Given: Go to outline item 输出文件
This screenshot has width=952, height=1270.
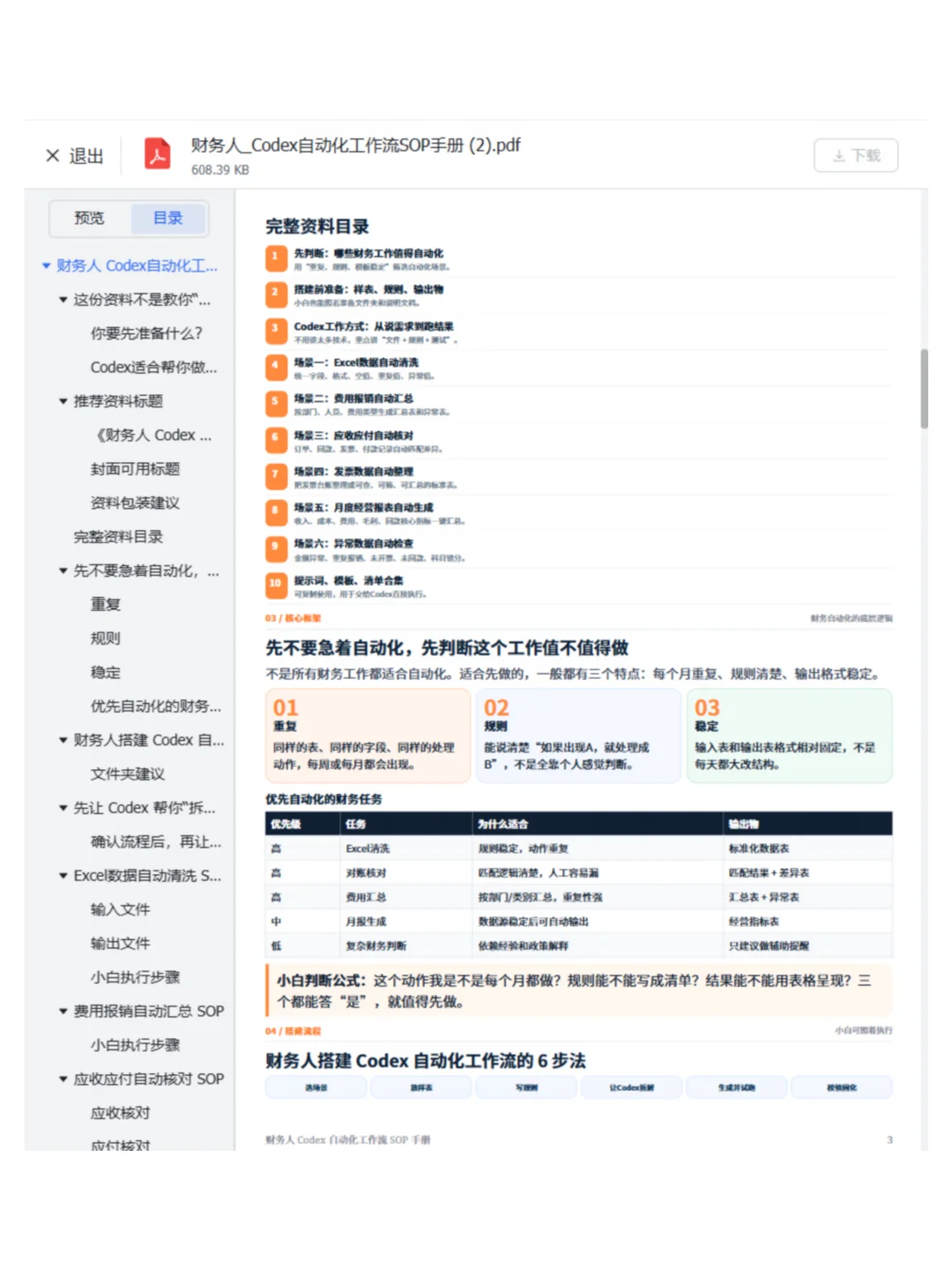Looking at the screenshot, I should pos(120,944).
